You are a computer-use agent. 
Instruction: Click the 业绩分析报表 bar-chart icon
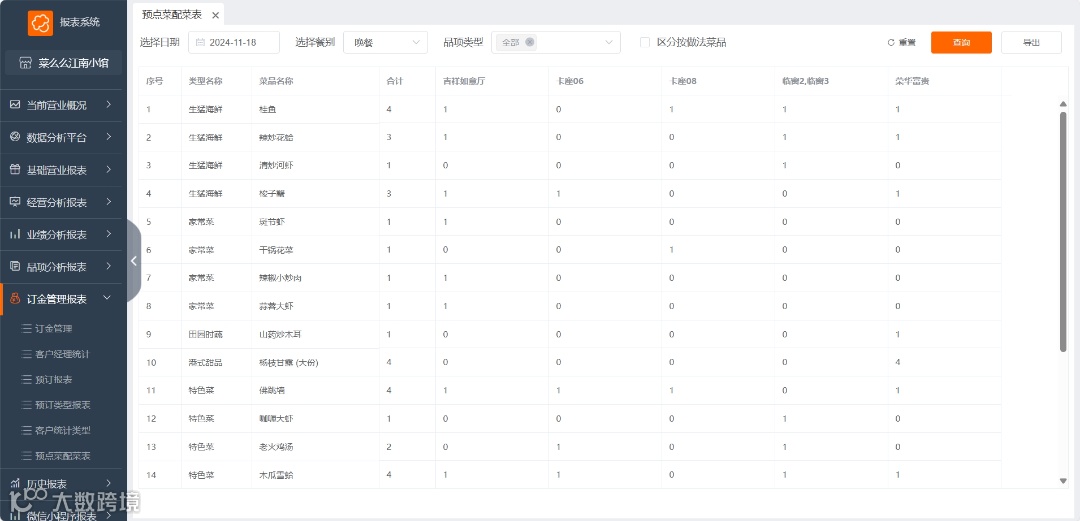pyautogui.click(x=15, y=234)
